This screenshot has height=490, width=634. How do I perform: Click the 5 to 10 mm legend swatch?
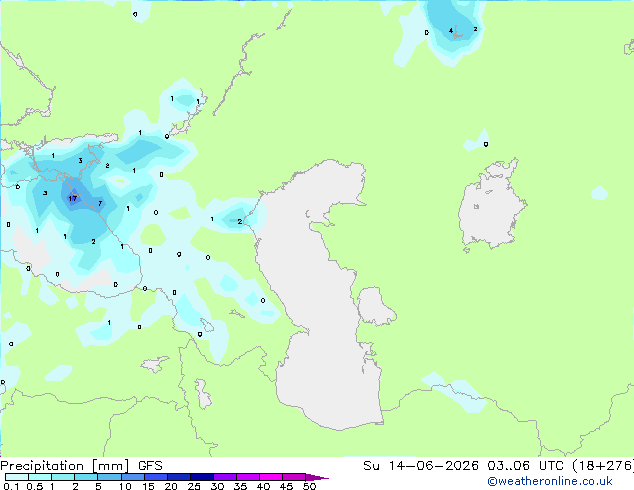coord(109,477)
